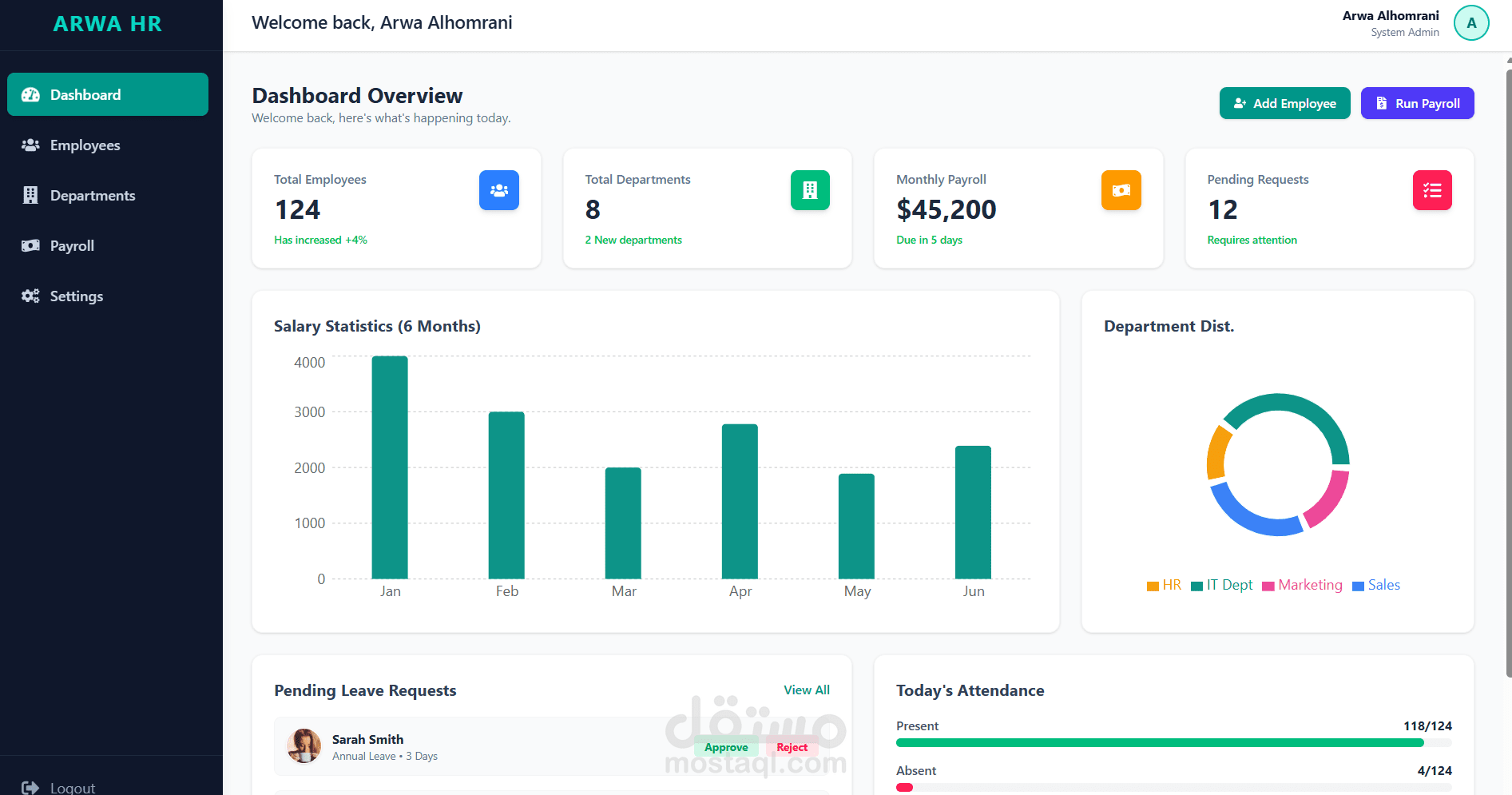Click the Arwa Alhomrani avatar circle
The width and height of the screenshot is (1512, 795).
[x=1471, y=22]
